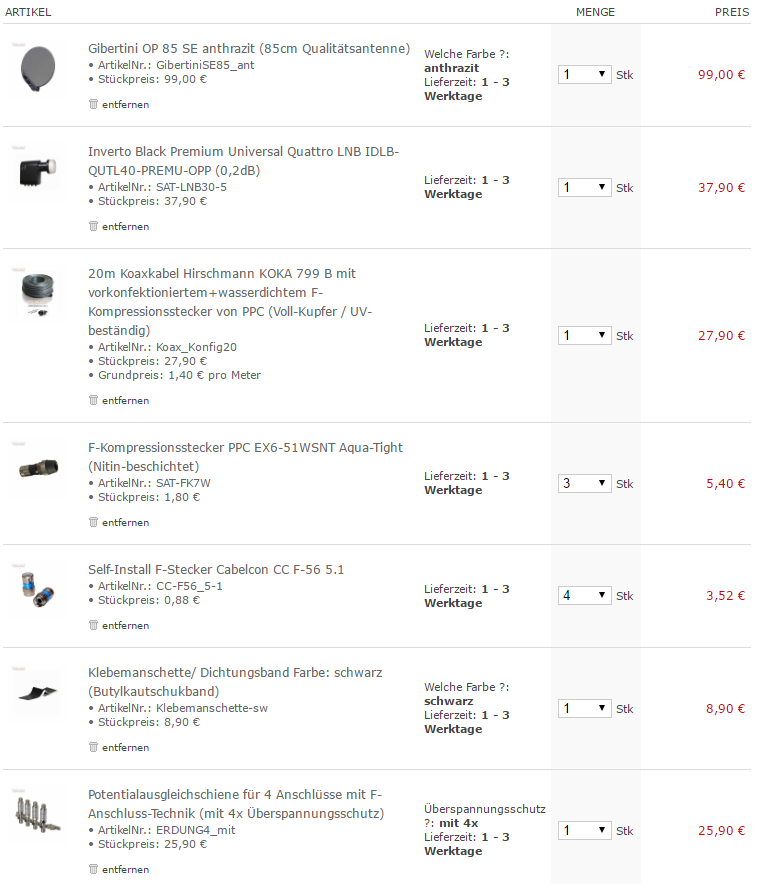Open quantity dropdown for Cabelcon F-Stecker
This screenshot has height=884, width=760.
click(x=584, y=595)
